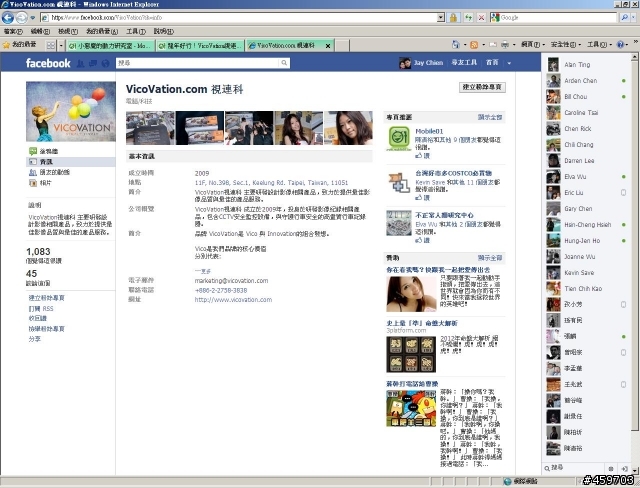Screen dimensions: 640x488
Task: Click the create page button top right
Action: pos(482,87)
